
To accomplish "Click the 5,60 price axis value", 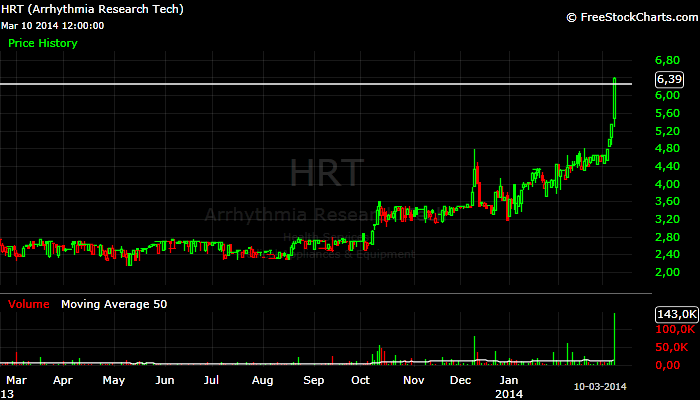I will (667, 113).
